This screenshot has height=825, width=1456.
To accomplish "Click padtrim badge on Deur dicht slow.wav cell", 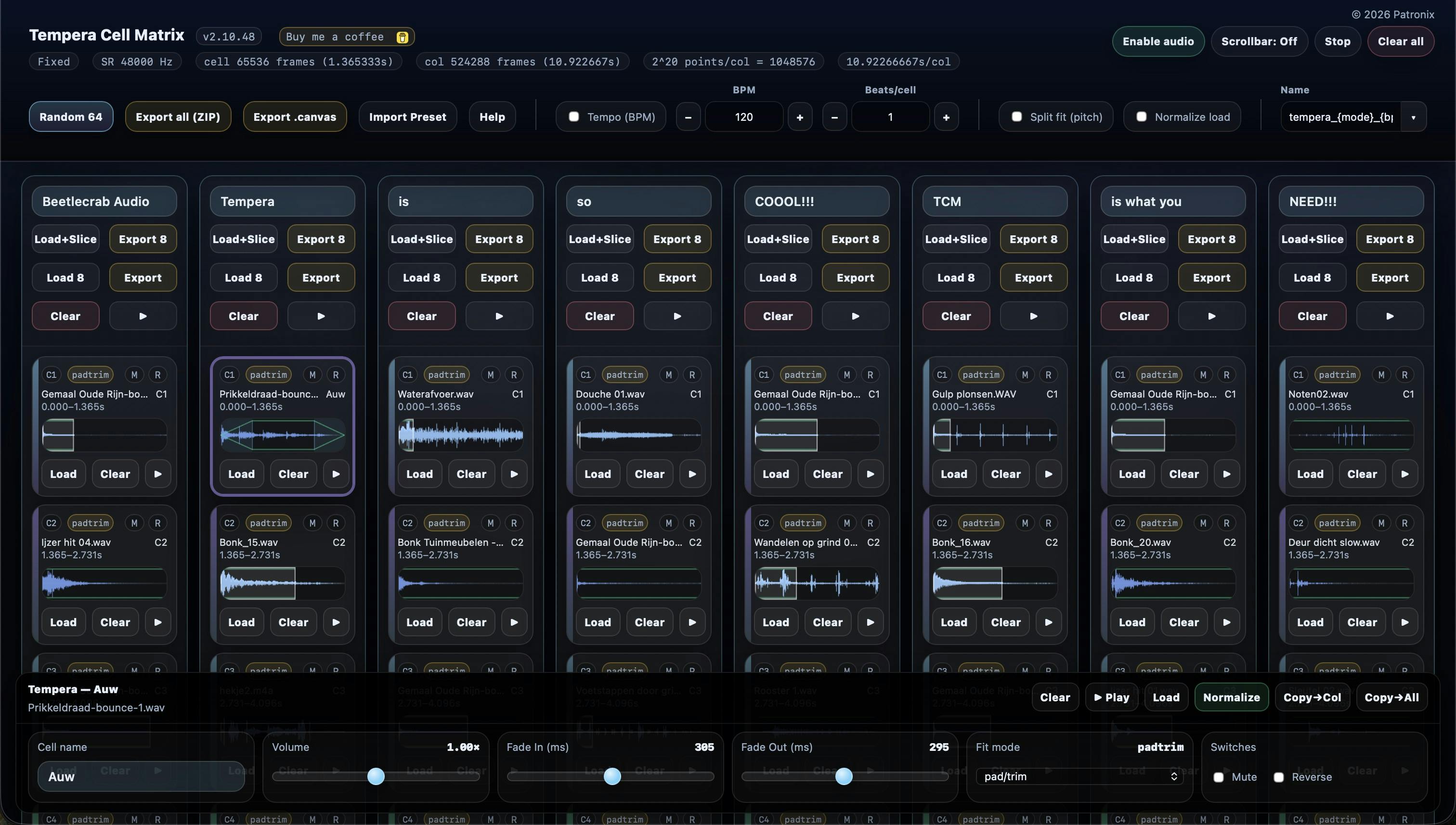I will (x=1337, y=523).
